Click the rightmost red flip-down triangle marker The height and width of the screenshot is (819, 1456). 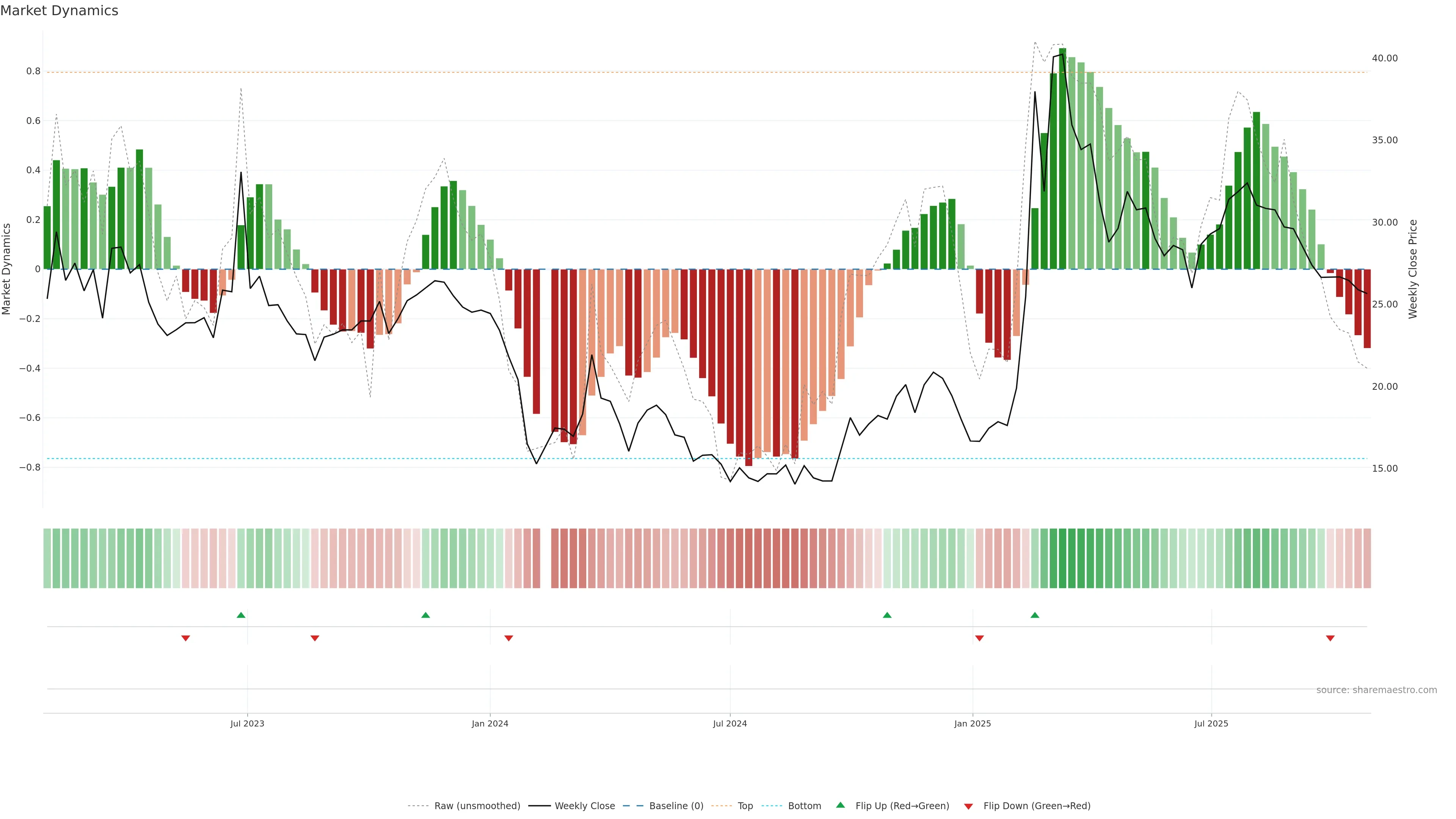1330,638
